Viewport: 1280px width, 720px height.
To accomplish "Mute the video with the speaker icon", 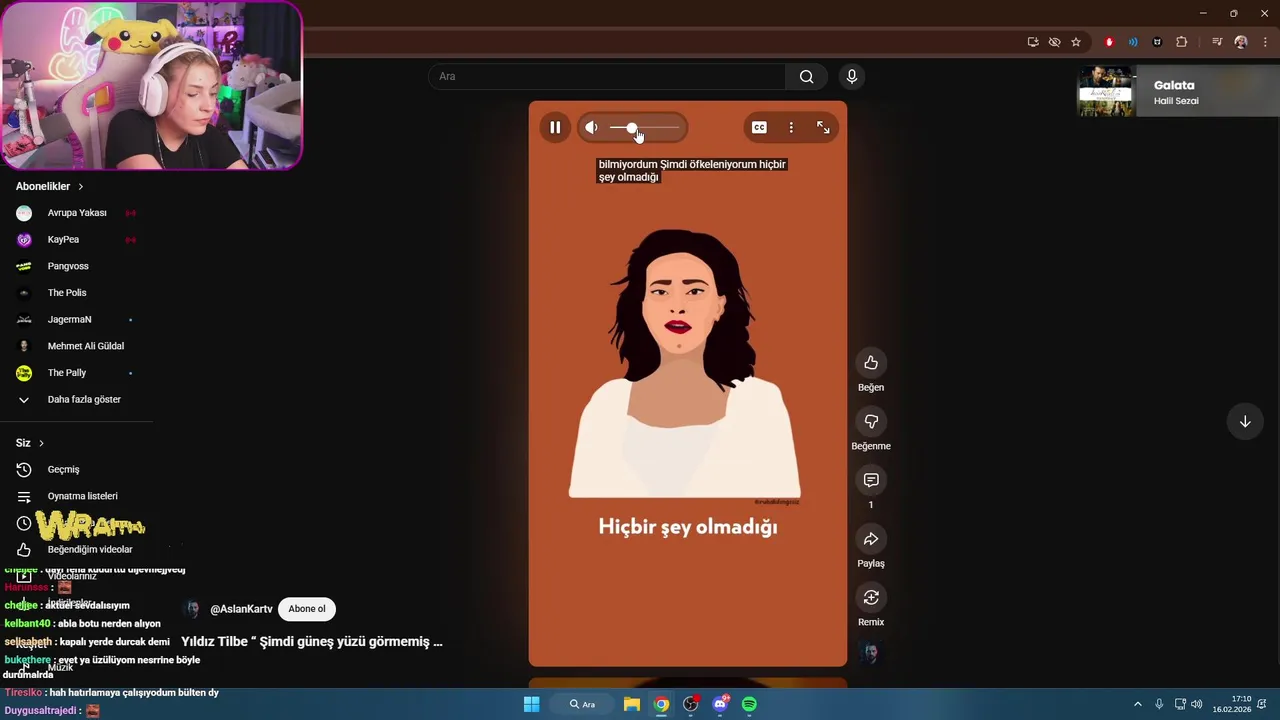I will pyautogui.click(x=591, y=127).
